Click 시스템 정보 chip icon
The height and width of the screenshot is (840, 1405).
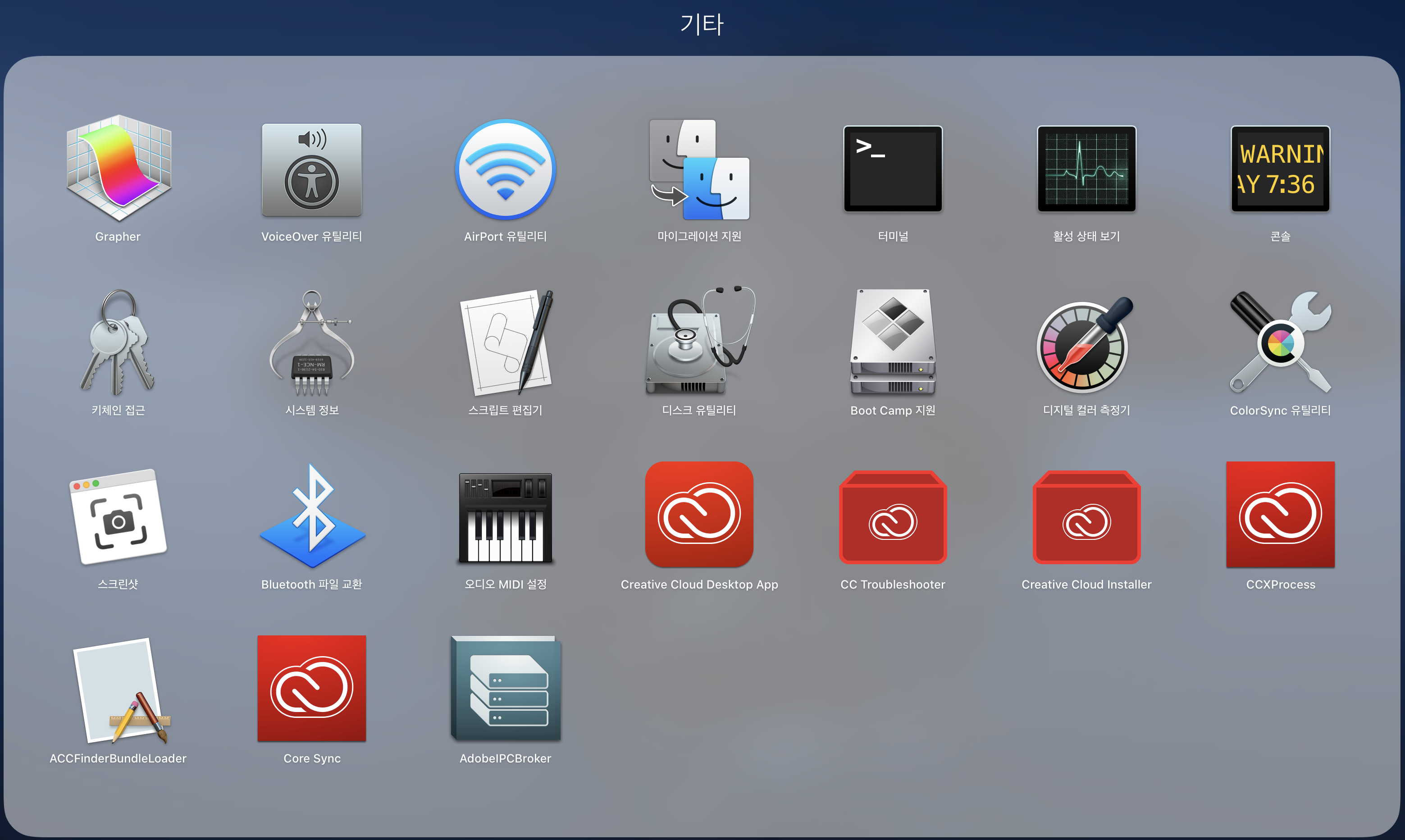coord(311,342)
